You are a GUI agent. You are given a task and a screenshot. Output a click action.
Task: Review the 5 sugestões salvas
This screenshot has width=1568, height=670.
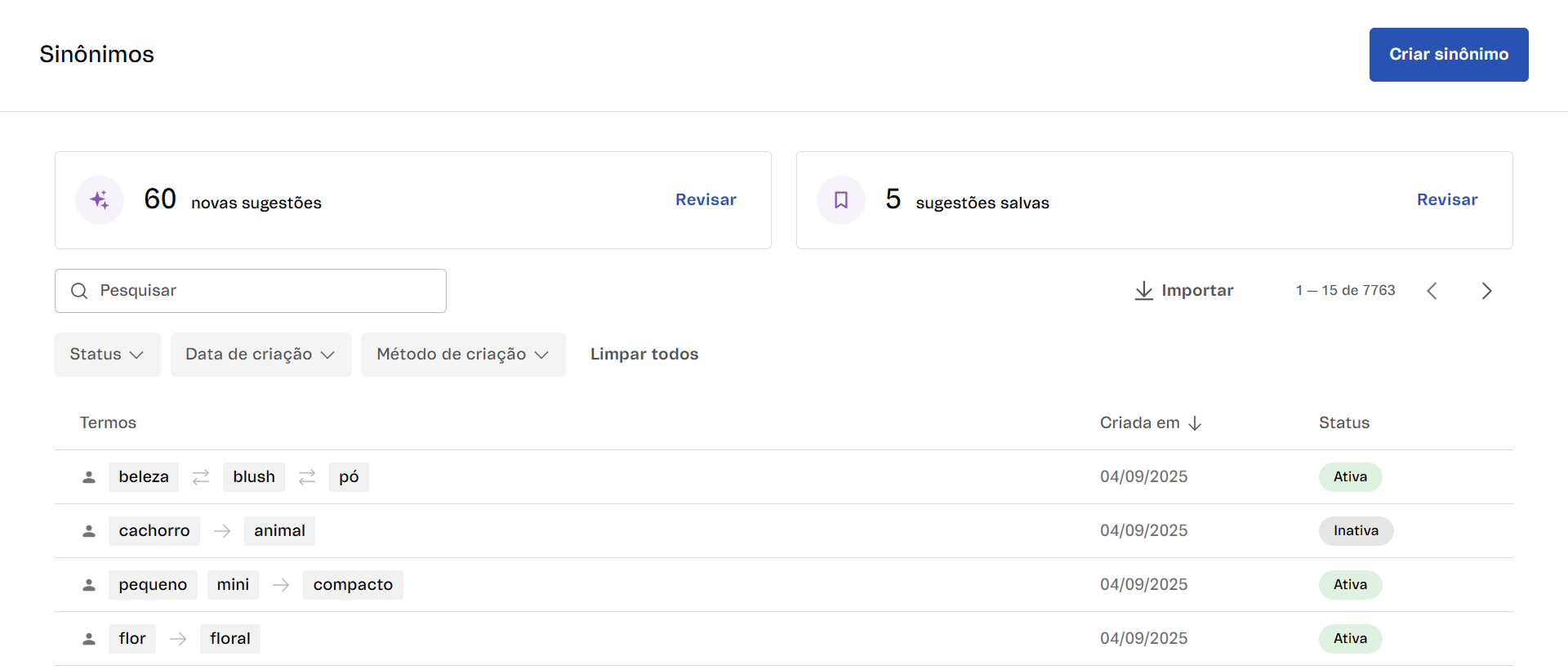pyautogui.click(x=1446, y=200)
